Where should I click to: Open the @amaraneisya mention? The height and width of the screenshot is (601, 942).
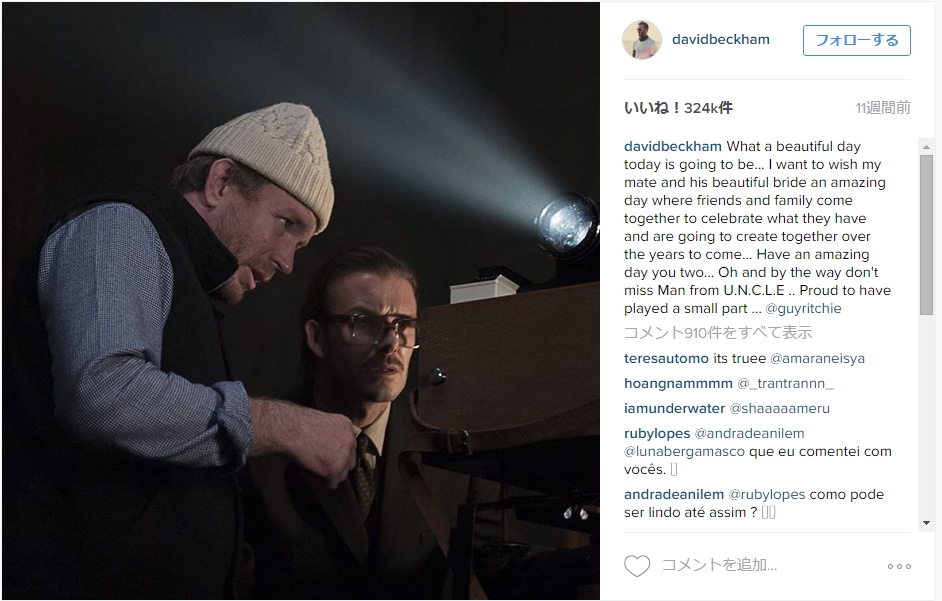818,358
